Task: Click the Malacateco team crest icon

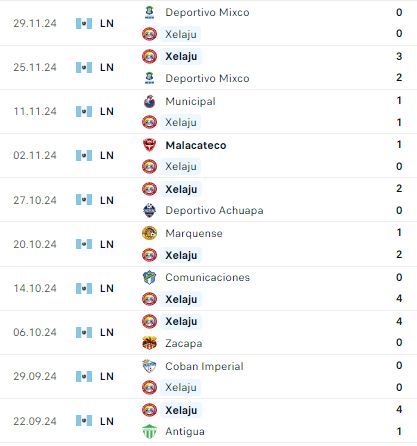Action: click(x=149, y=145)
